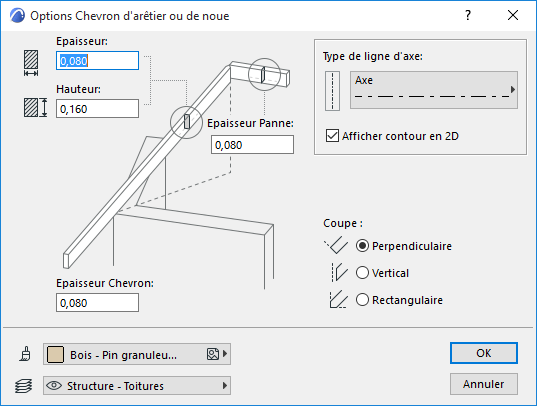537x406 pixels.
Task: Open the Axe line type dropdown
Action: coord(434,90)
